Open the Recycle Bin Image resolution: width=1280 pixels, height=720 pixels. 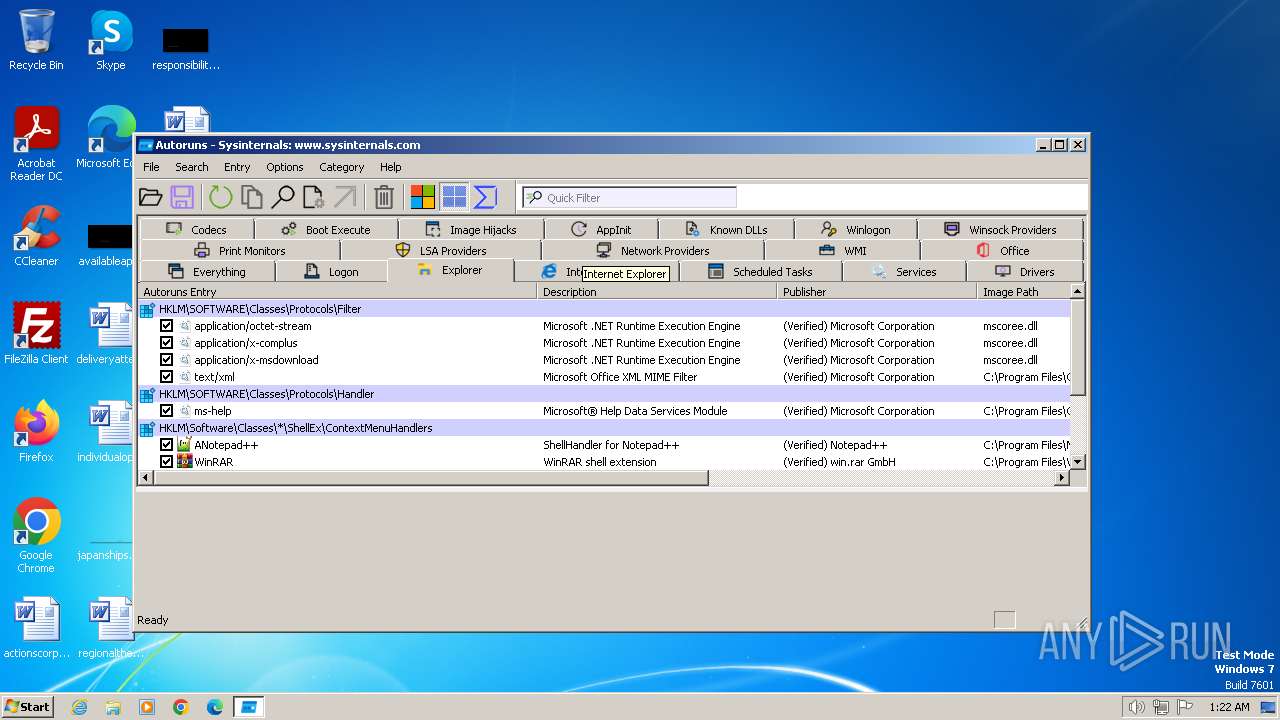pos(36,42)
